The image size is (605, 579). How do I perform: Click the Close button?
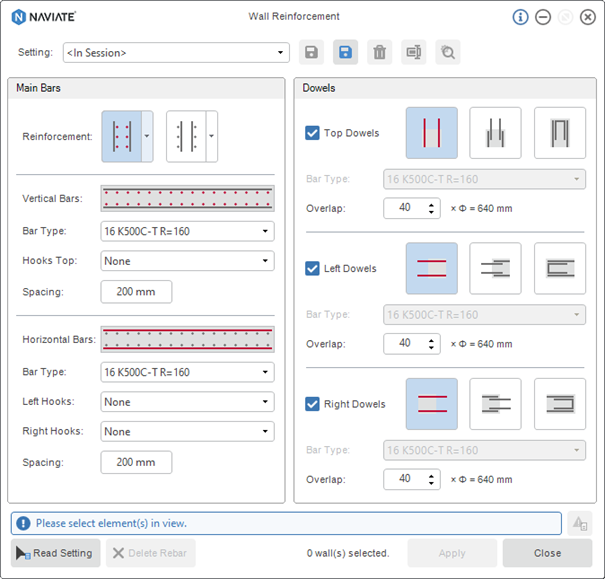coord(547,553)
